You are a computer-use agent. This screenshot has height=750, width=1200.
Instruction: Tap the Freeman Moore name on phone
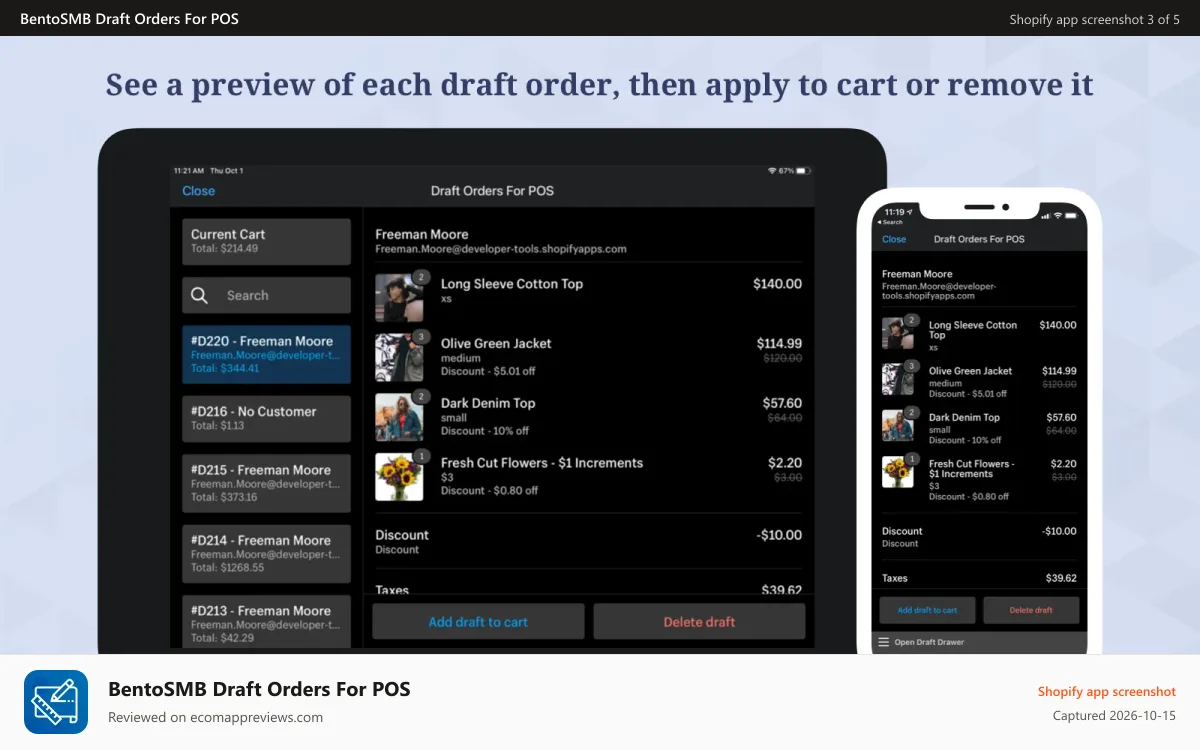917,274
